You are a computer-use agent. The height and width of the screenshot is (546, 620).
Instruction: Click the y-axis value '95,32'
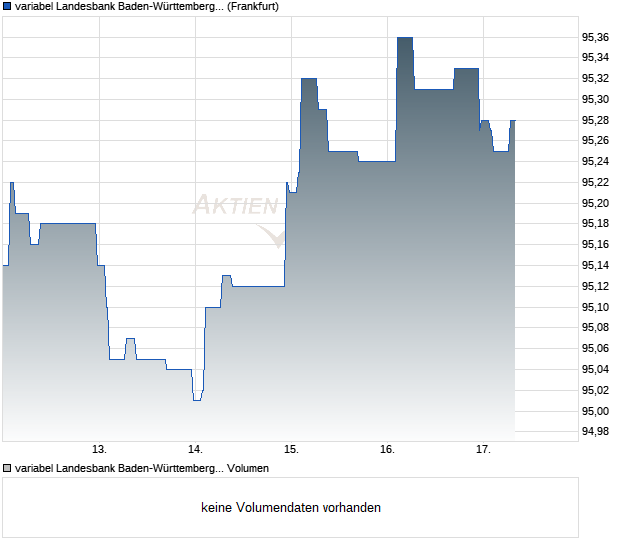595,78
